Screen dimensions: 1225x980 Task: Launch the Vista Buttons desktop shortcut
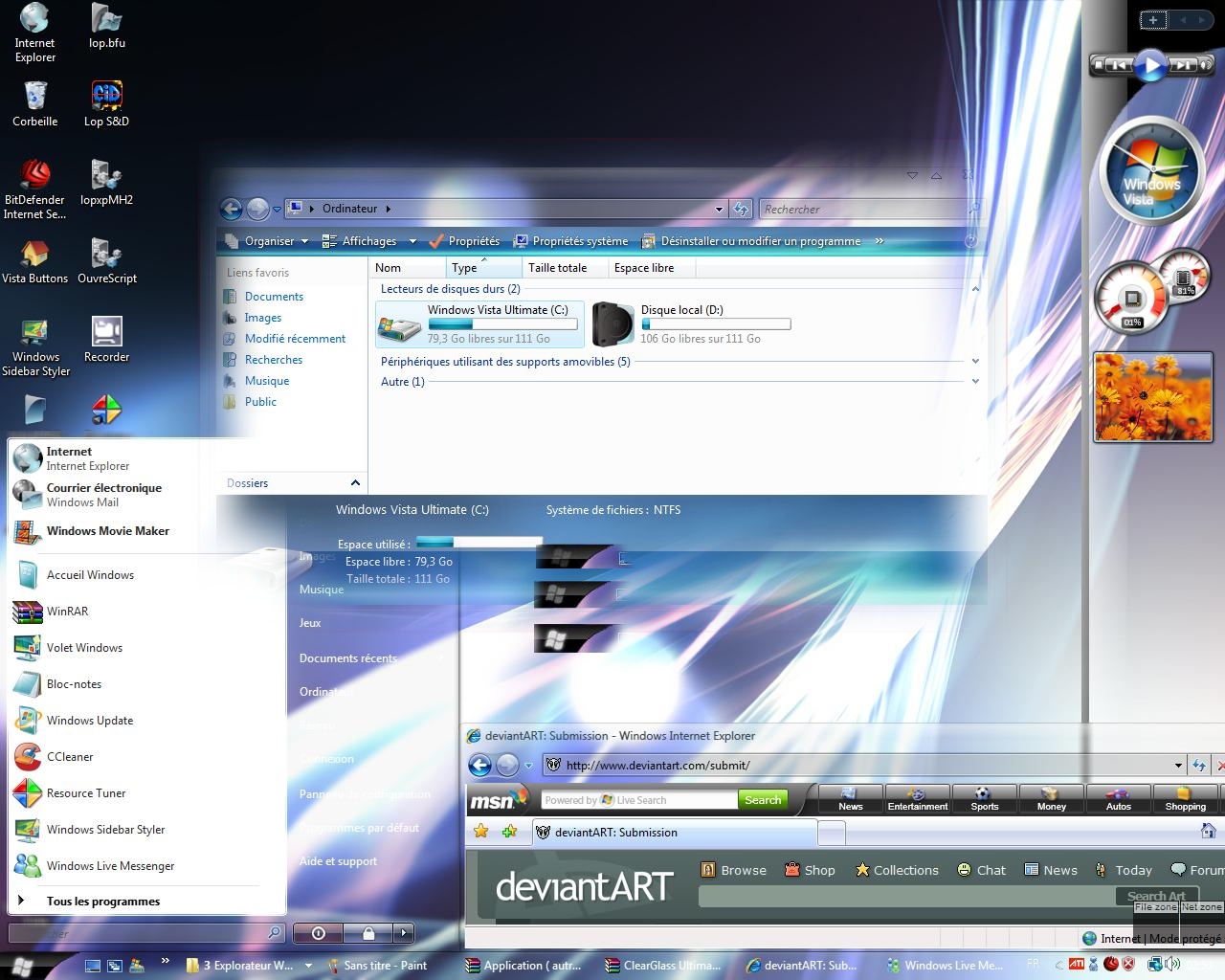click(x=34, y=260)
